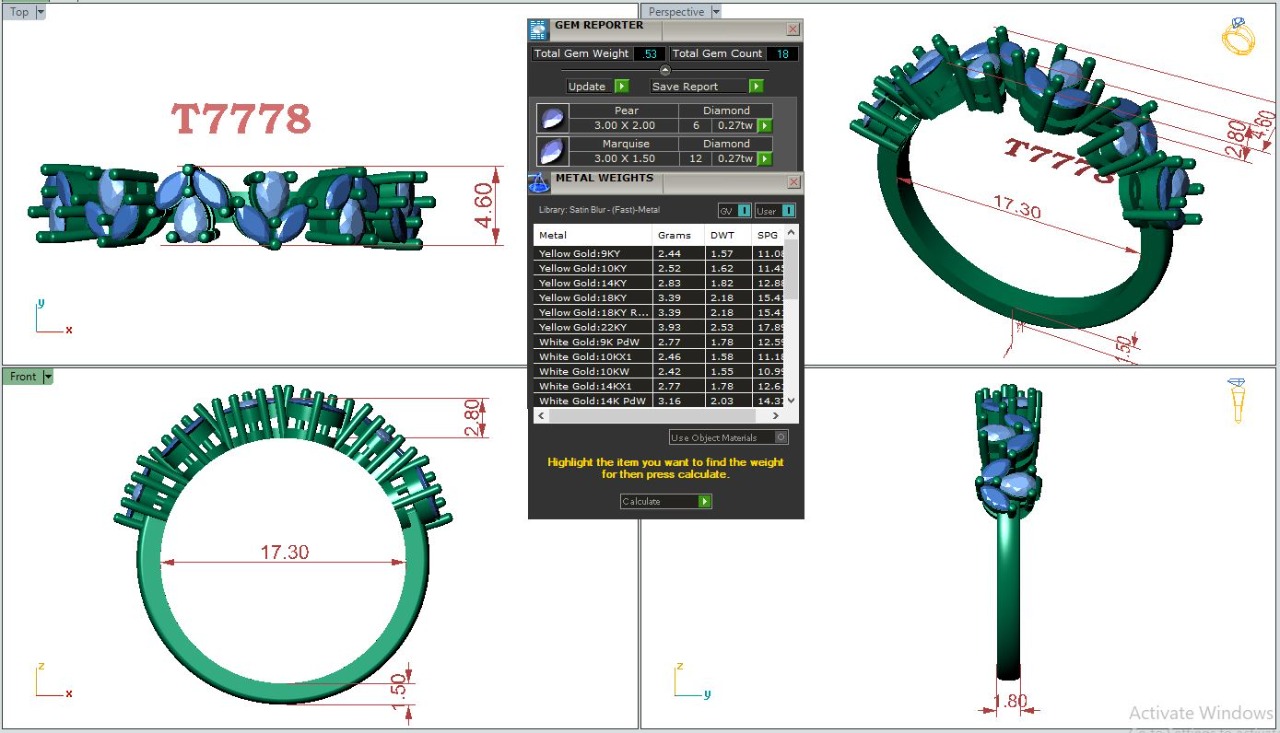The width and height of the screenshot is (1280, 733).
Task: Collapse the Gem Reporter summary with up arrow
Action: pyautogui.click(x=665, y=70)
